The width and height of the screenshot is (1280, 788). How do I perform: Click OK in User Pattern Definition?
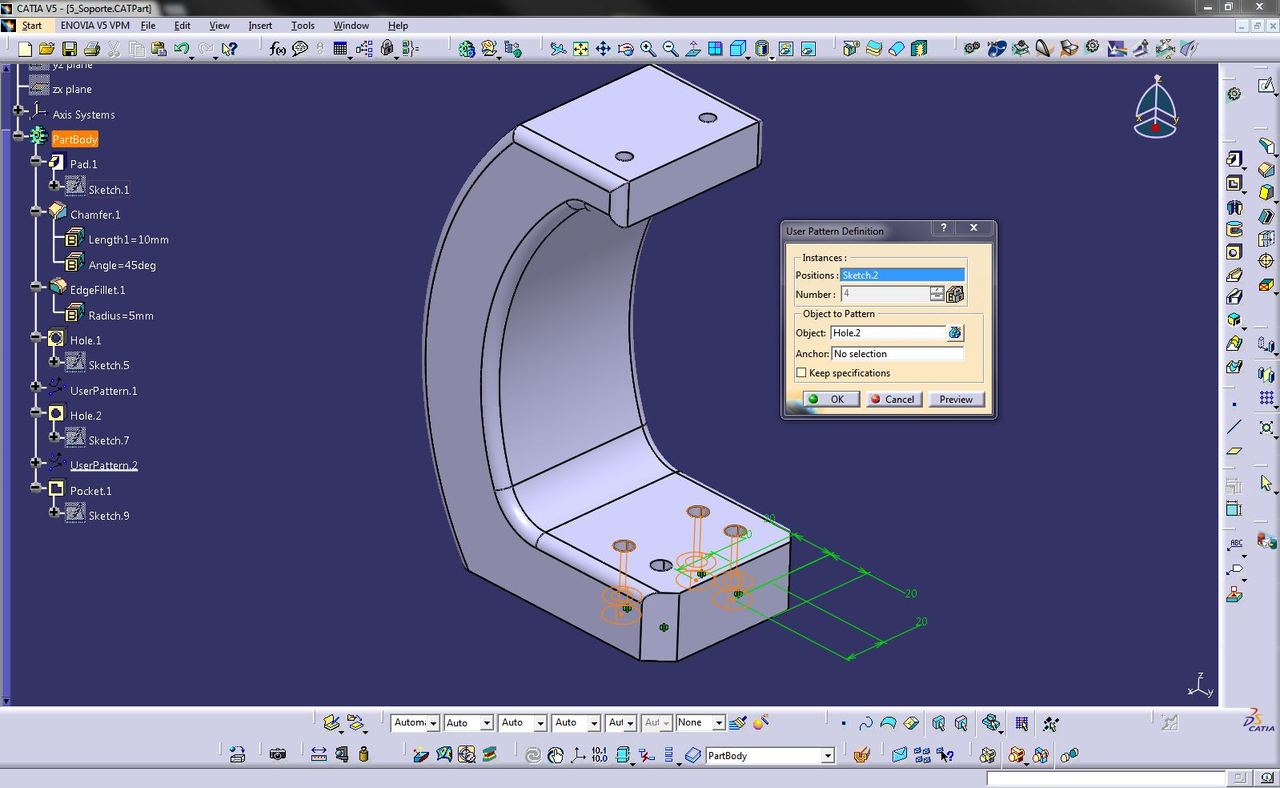(830, 399)
